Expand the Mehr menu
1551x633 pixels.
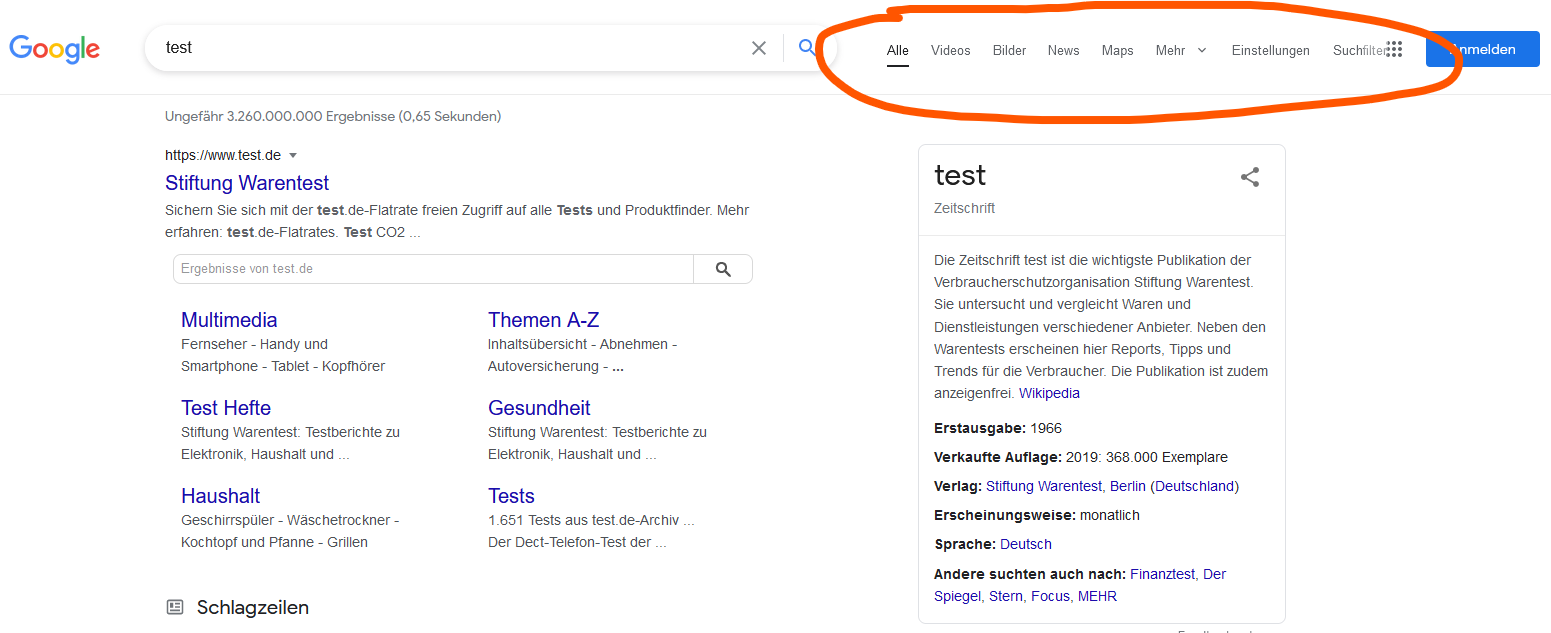[1181, 50]
